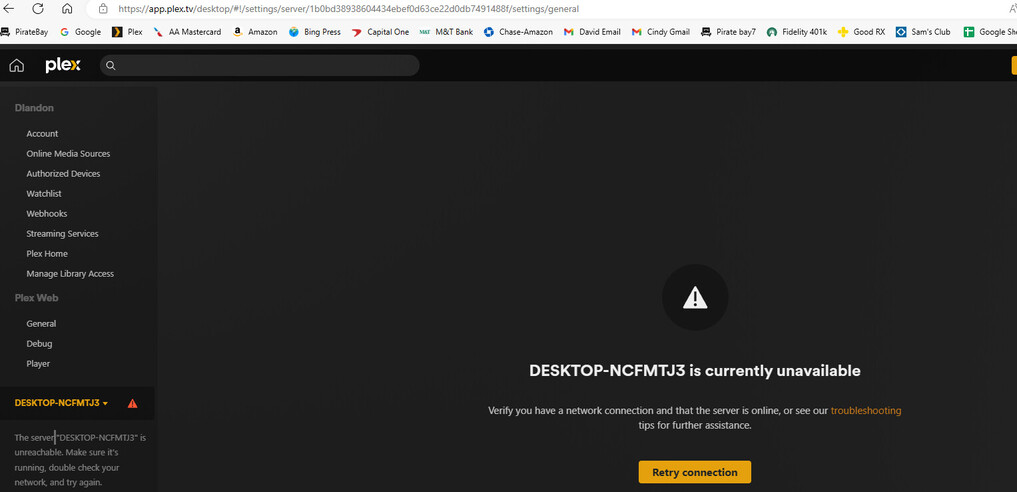This screenshot has height=492, width=1017.
Task: Go back with the browser back arrow
Action: pos(9,9)
